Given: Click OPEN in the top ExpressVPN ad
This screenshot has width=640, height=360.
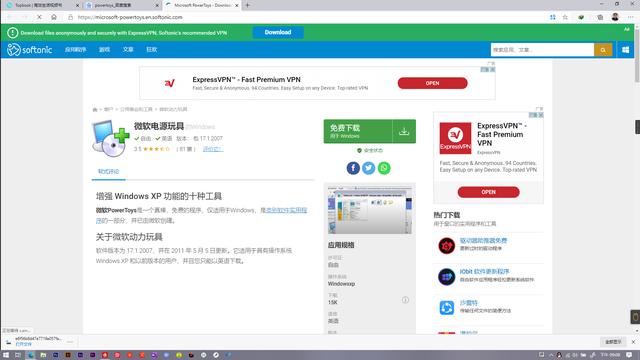Looking at the screenshot, I should tap(433, 83).
